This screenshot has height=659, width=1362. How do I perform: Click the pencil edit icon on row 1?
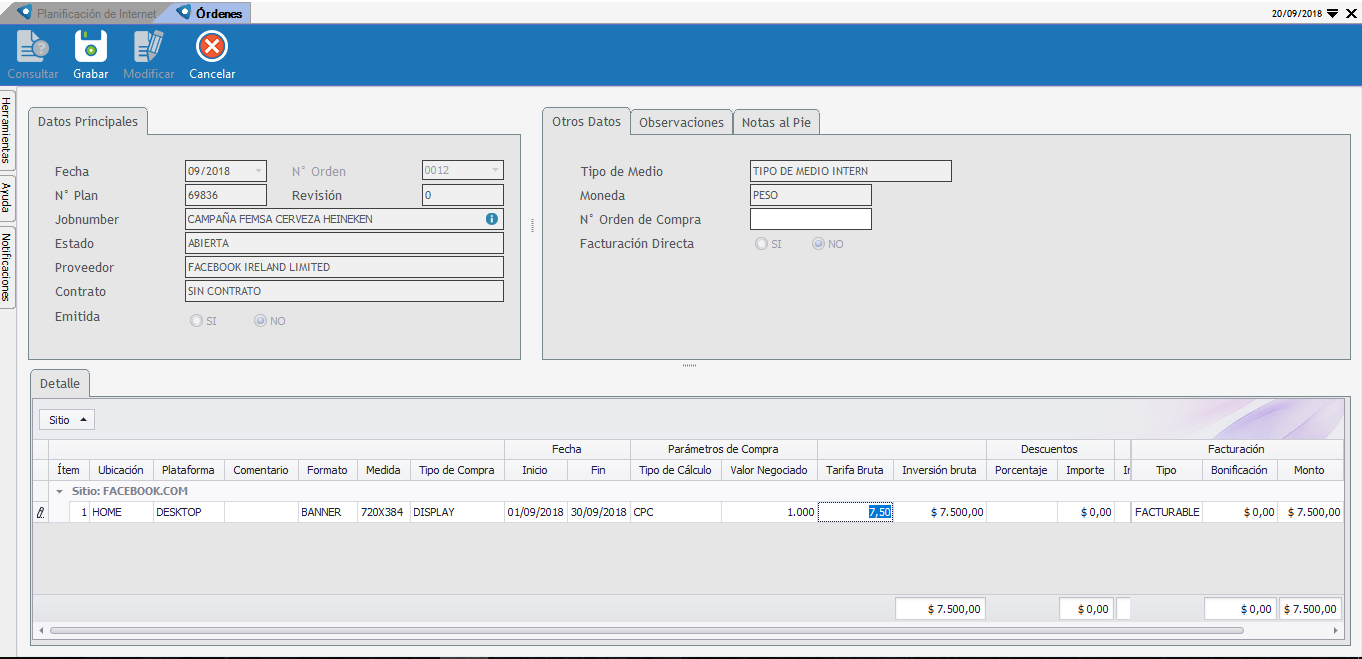click(x=41, y=512)
